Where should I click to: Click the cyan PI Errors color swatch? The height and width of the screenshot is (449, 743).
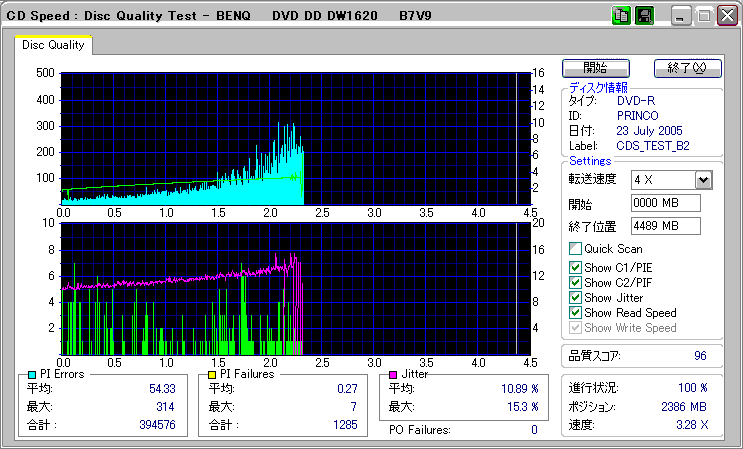pyautogui.click(x=32, y=375)
